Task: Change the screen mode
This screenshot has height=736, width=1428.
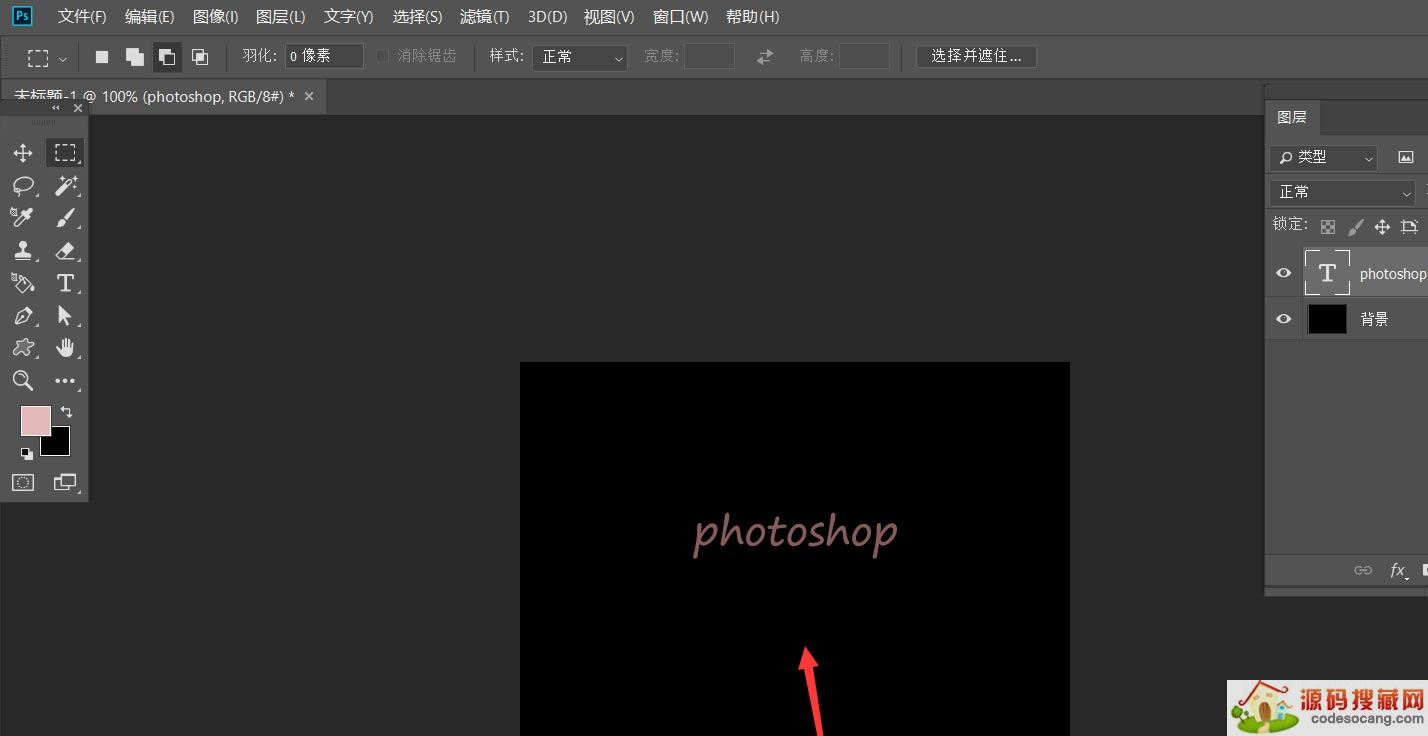Action: coord(65,483)
